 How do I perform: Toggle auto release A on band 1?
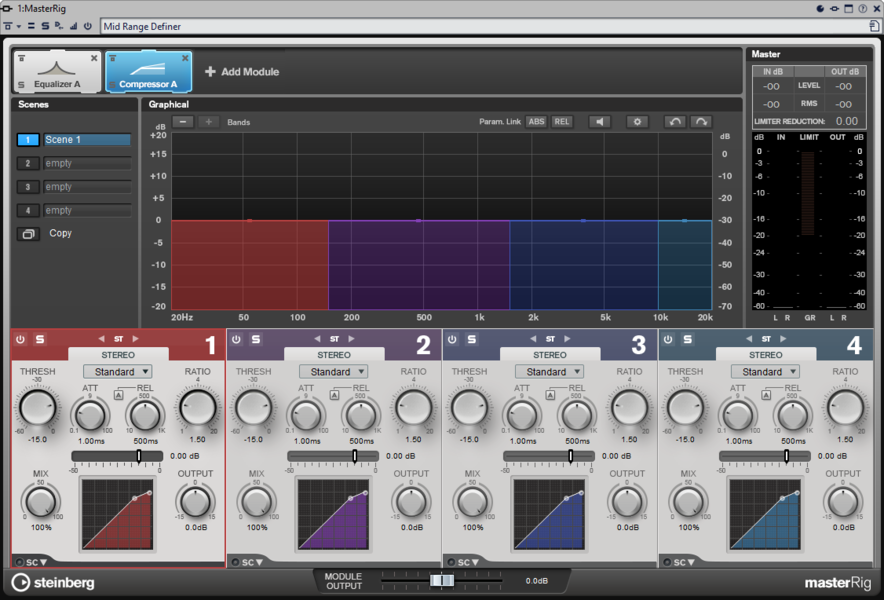click(x=118, y=395)
